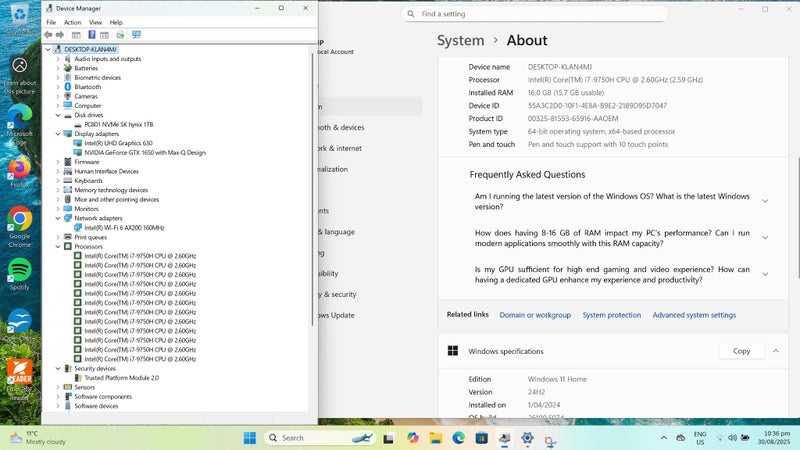
Task: Open Copilot from the taskbar
Action: [412, 438]
